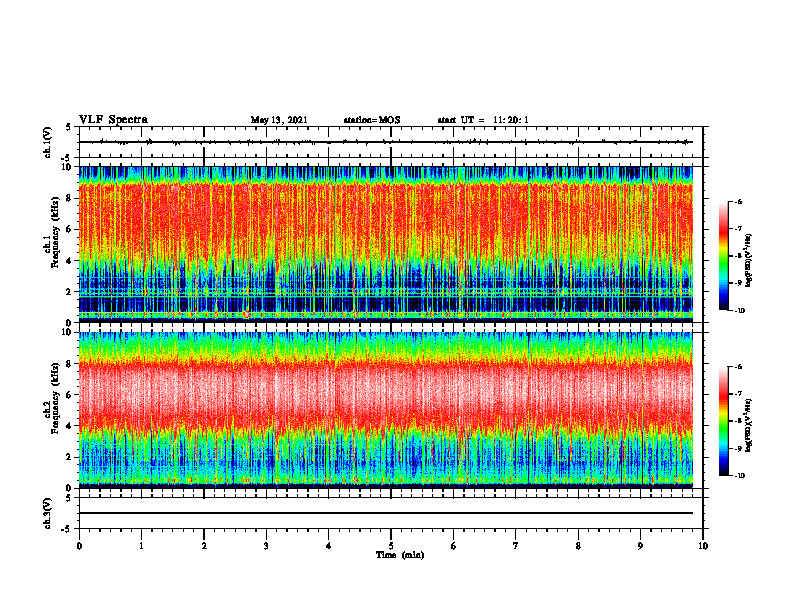Image resolution: width=792 pixels, height=612 pixels.
Task: Click the "8" kHz tick of ch.1 axis
Action: click(x=69, y=198)
